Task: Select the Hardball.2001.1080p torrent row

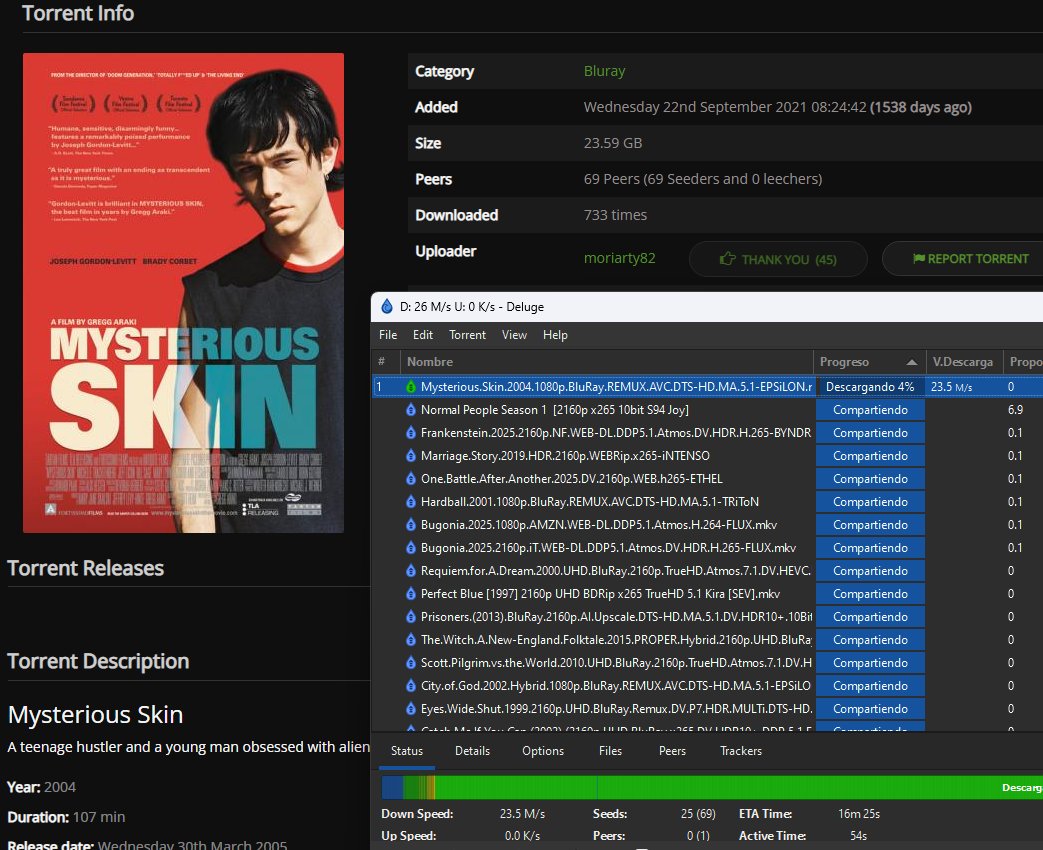Action: [707, 501]
